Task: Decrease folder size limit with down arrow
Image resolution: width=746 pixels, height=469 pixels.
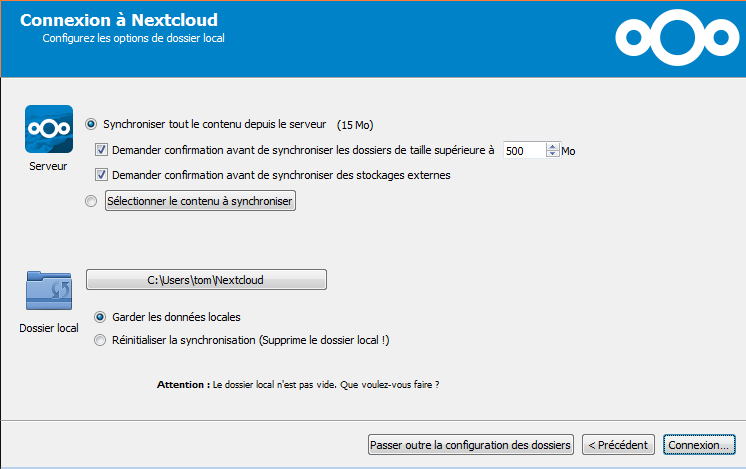Action: (x=553, y=155)
